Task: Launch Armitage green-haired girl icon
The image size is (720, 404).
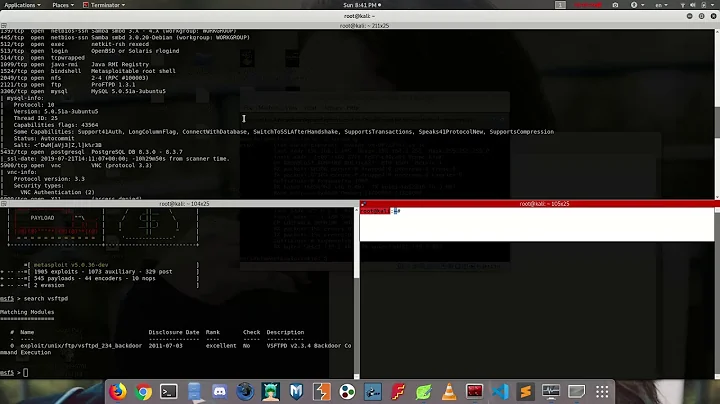Action: 271,392
